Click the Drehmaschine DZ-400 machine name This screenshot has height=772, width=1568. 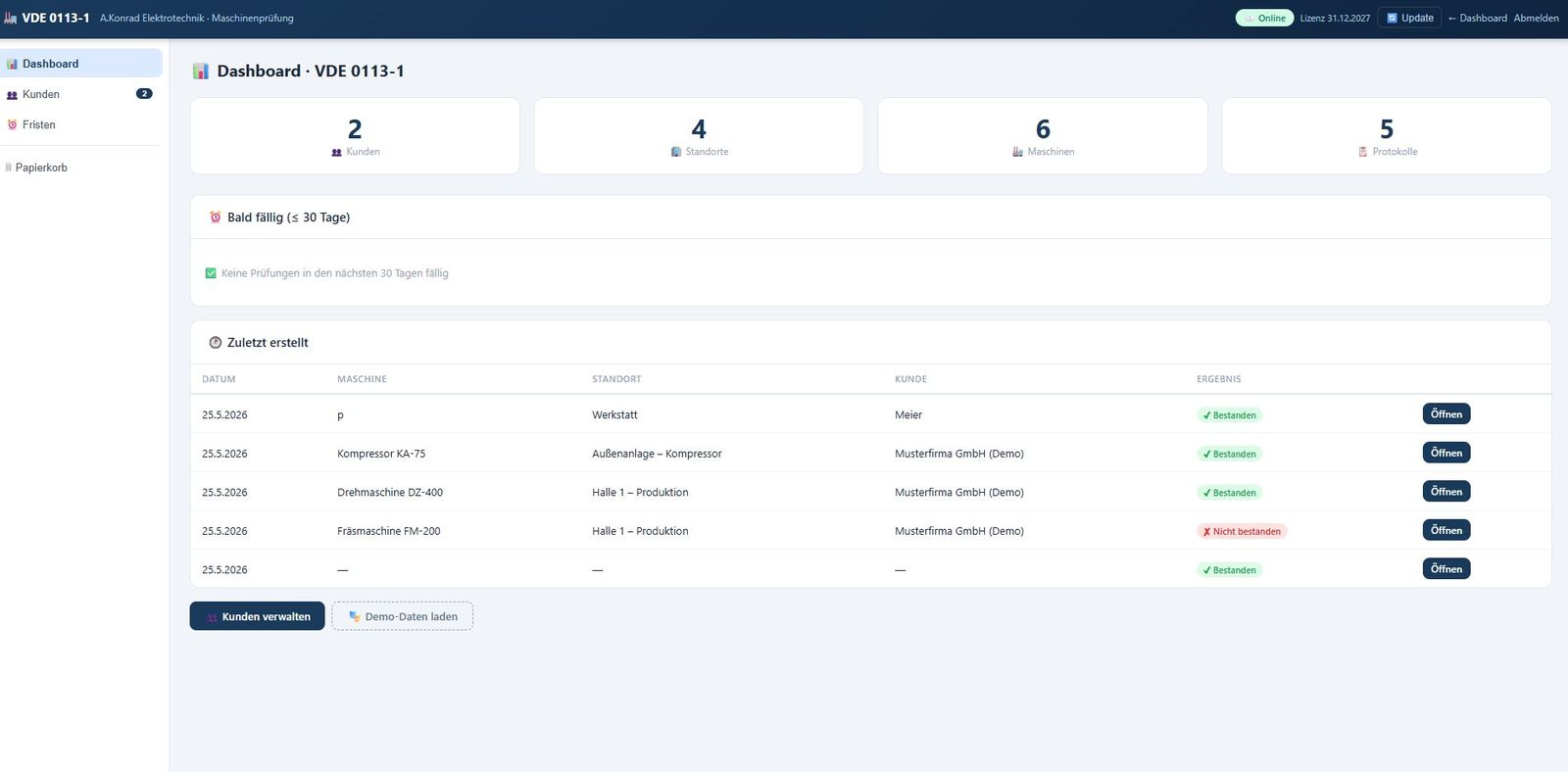[390, 493]
